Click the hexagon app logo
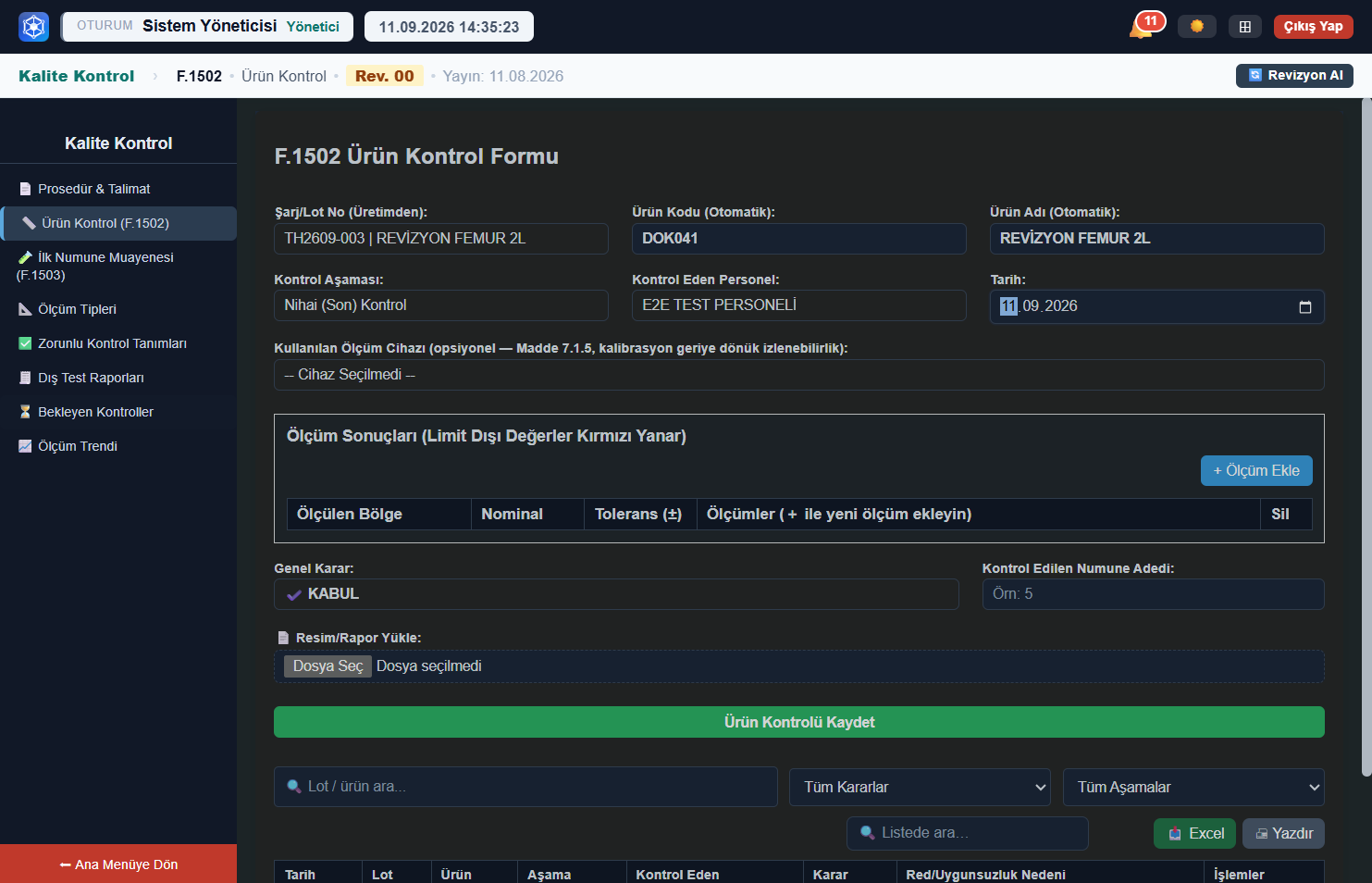 (34, 27)
